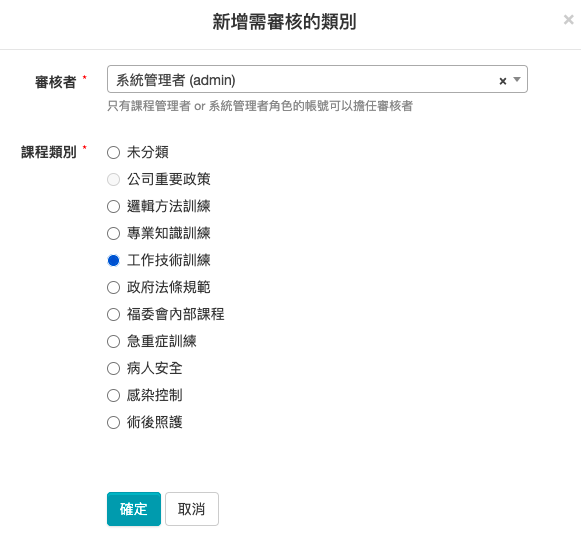This screenshot has width=581, height=549.
Task: Choose the 專業知識訓練 category
Action: [x=113, y=233]
